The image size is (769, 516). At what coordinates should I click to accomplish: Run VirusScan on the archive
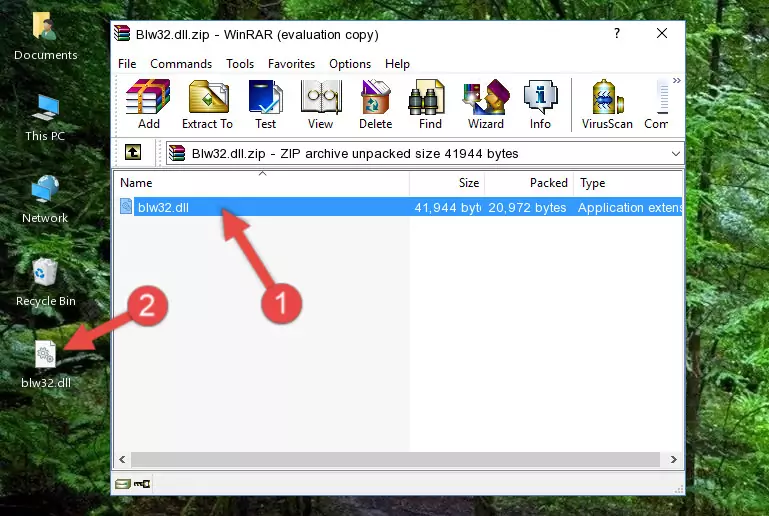pyautogui.click(x=607, y=104)
